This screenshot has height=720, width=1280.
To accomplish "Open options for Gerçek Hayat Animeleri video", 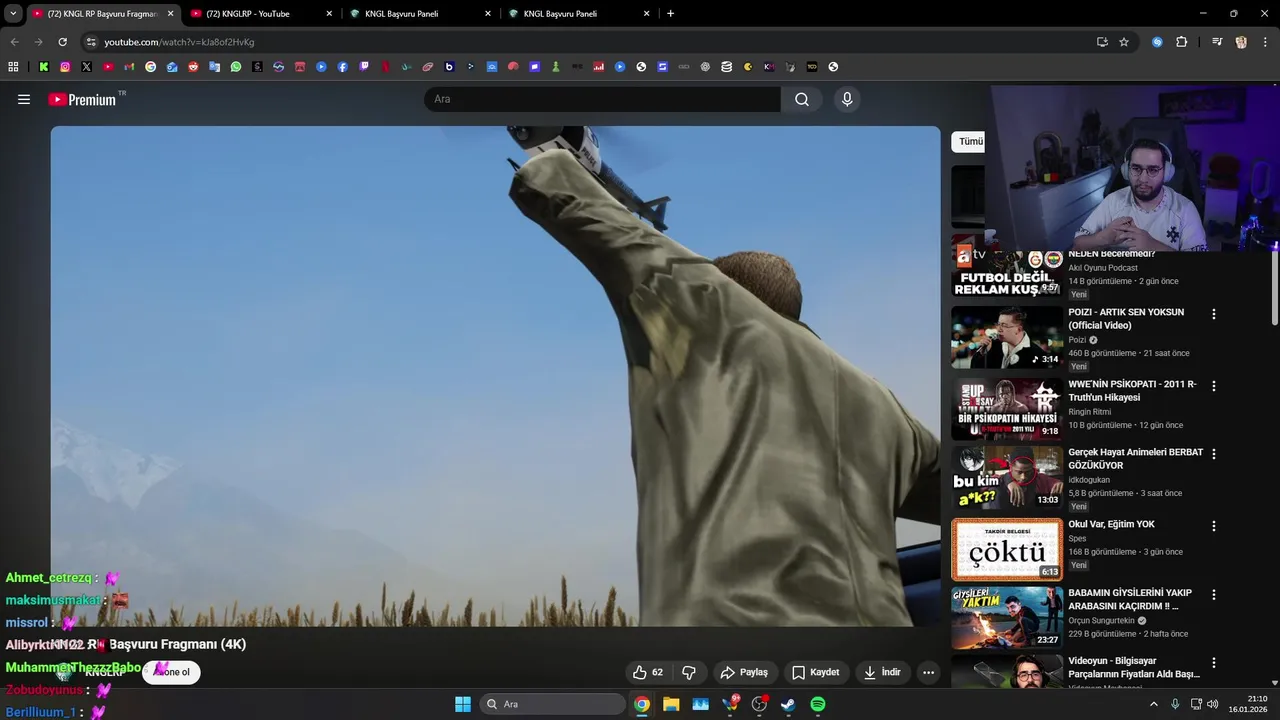I will (x=1214, y=454).
